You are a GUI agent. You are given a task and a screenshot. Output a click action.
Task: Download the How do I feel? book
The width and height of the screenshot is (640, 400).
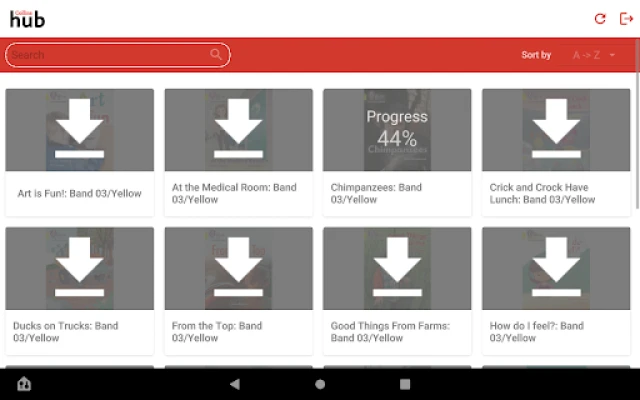(x=556, y=268)
